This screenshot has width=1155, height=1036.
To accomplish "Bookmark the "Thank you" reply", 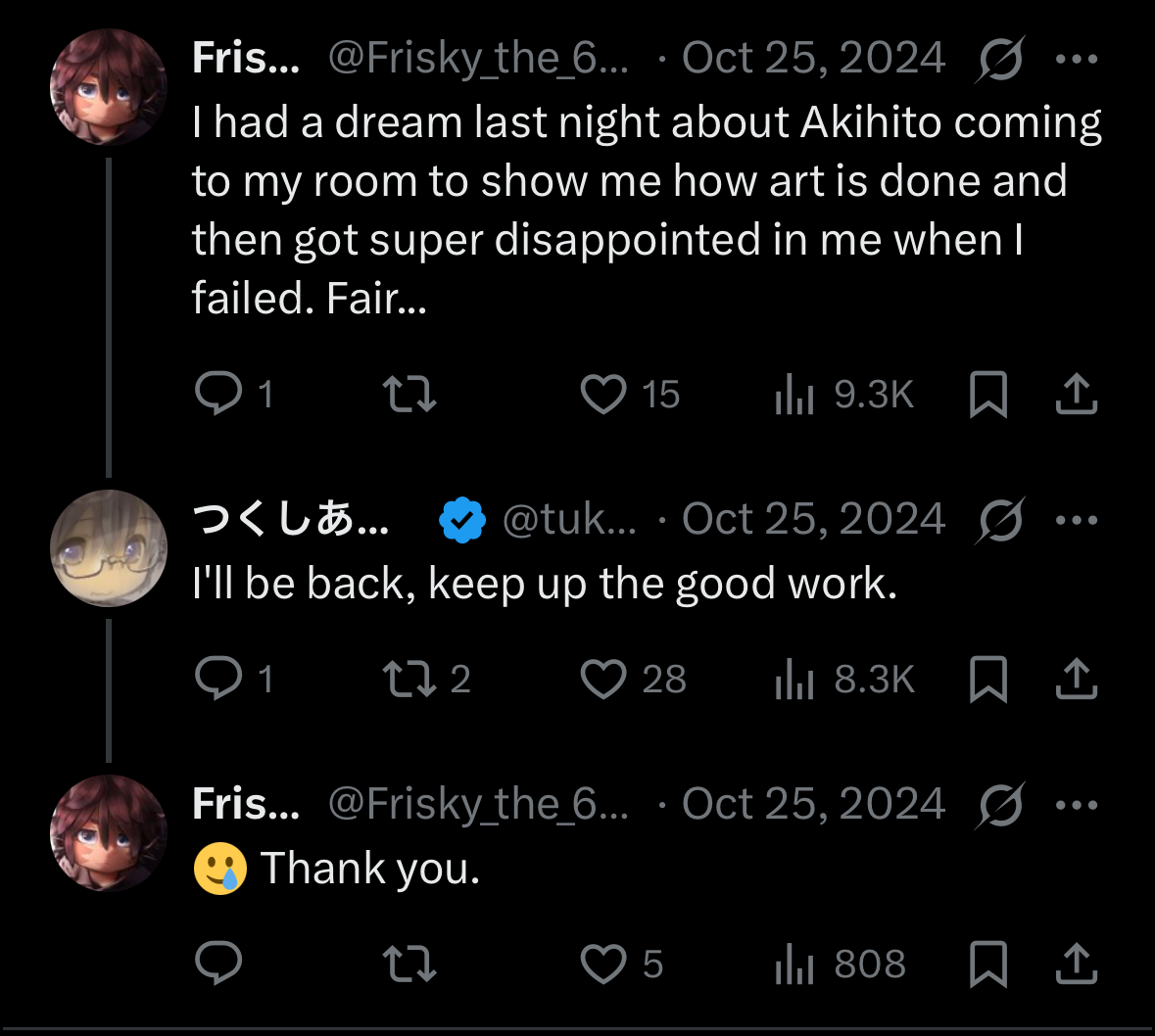I will (987, 964).
